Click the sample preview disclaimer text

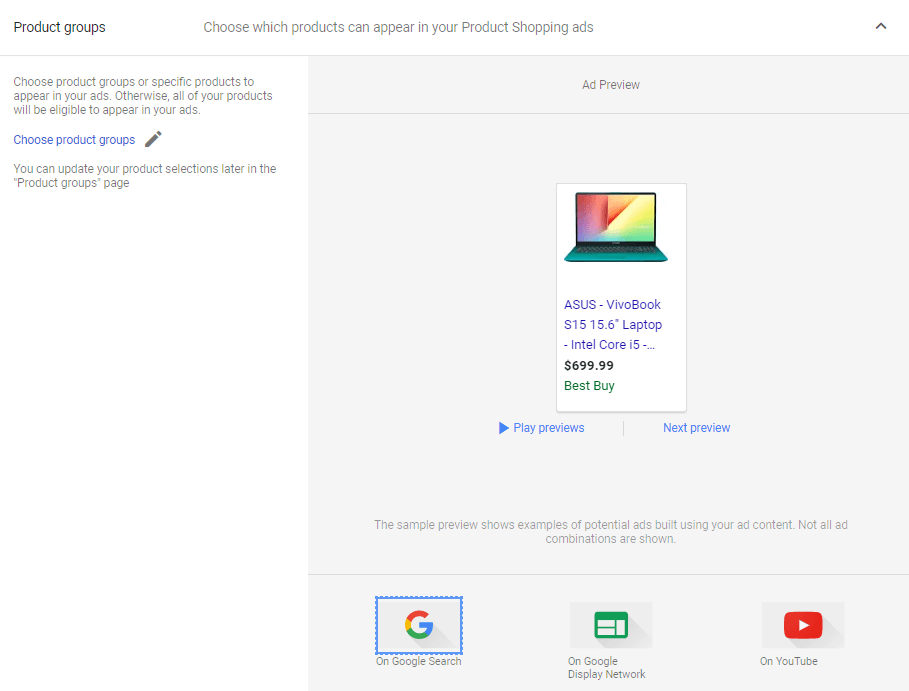610,532
